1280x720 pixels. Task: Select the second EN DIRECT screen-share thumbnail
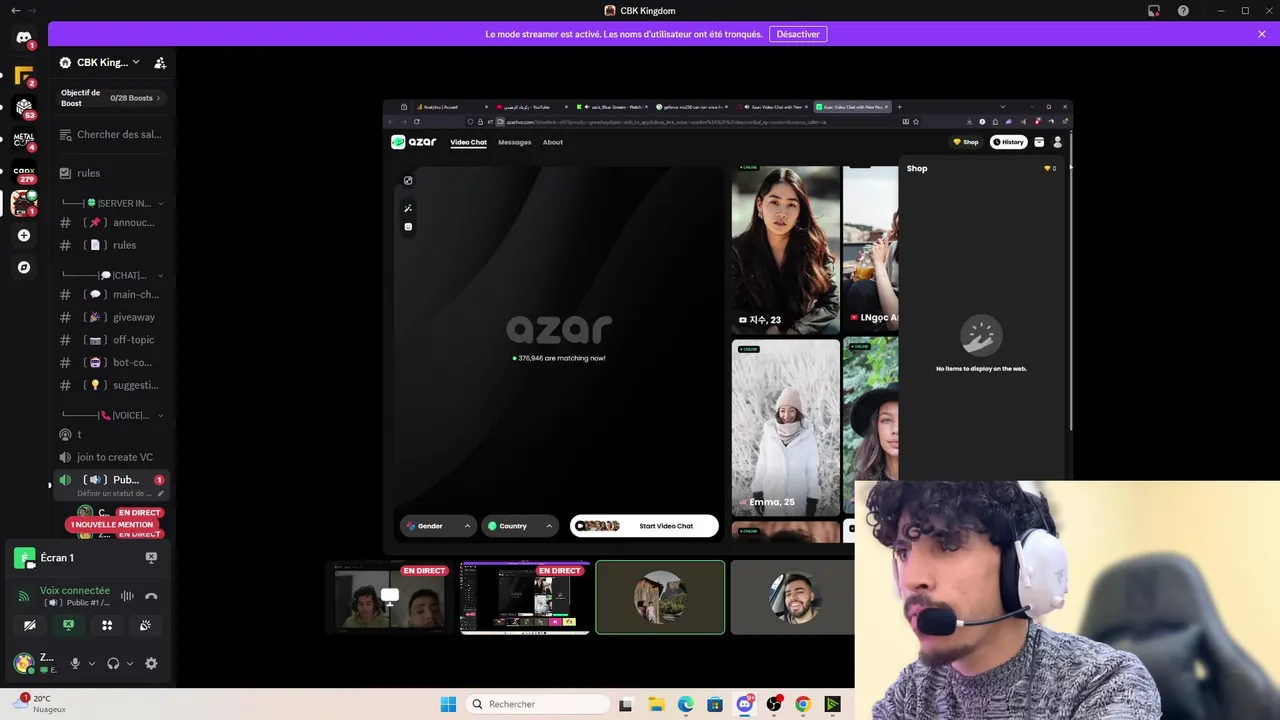click(x=525, y=597)
